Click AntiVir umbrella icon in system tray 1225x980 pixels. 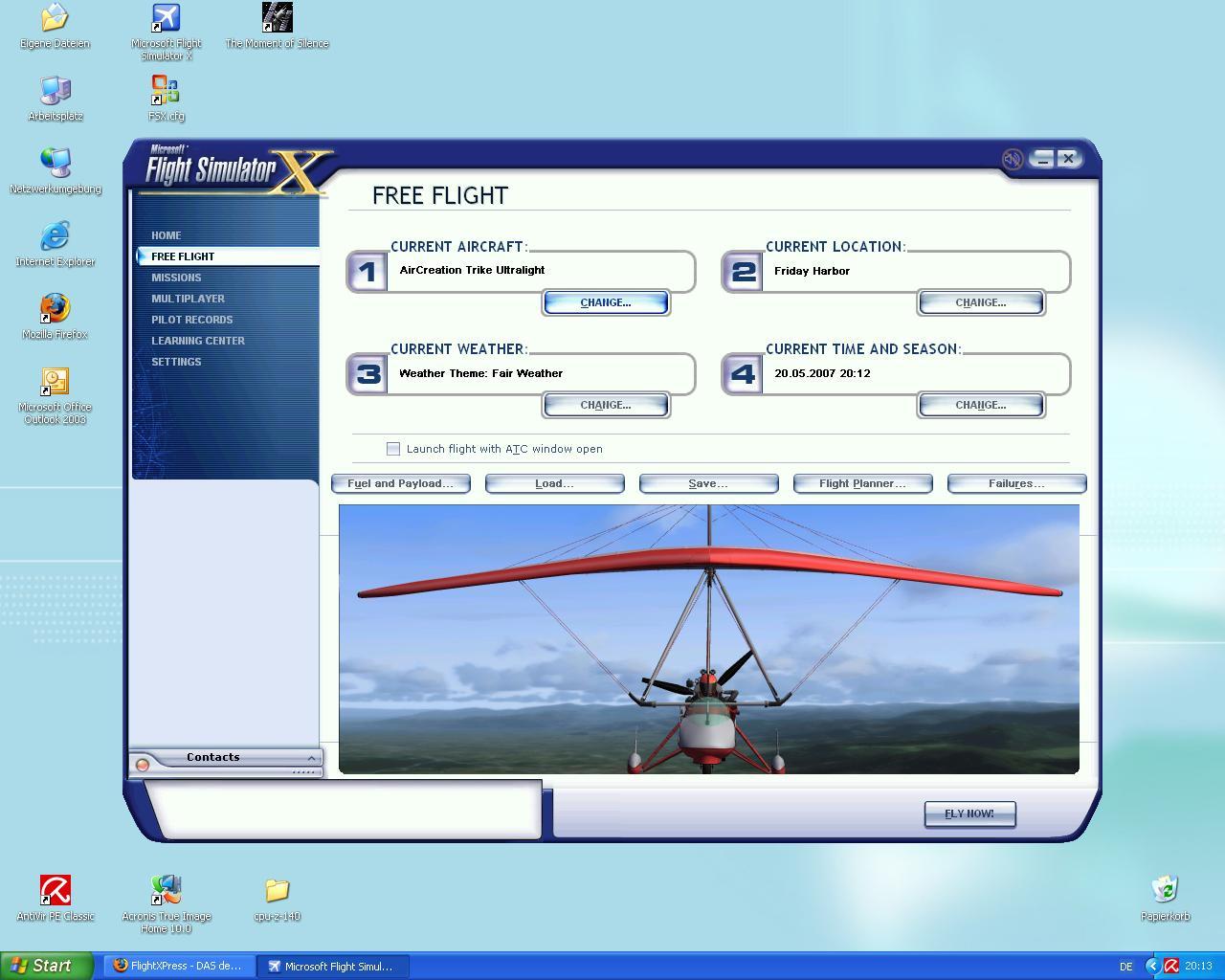pos(1170,966)
